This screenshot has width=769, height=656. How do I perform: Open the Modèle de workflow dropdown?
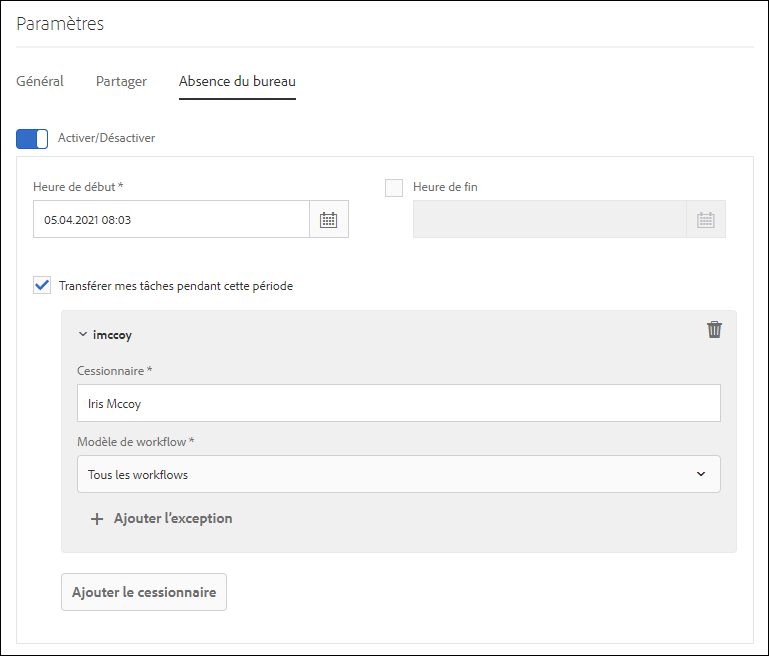[x=398, y=474]
